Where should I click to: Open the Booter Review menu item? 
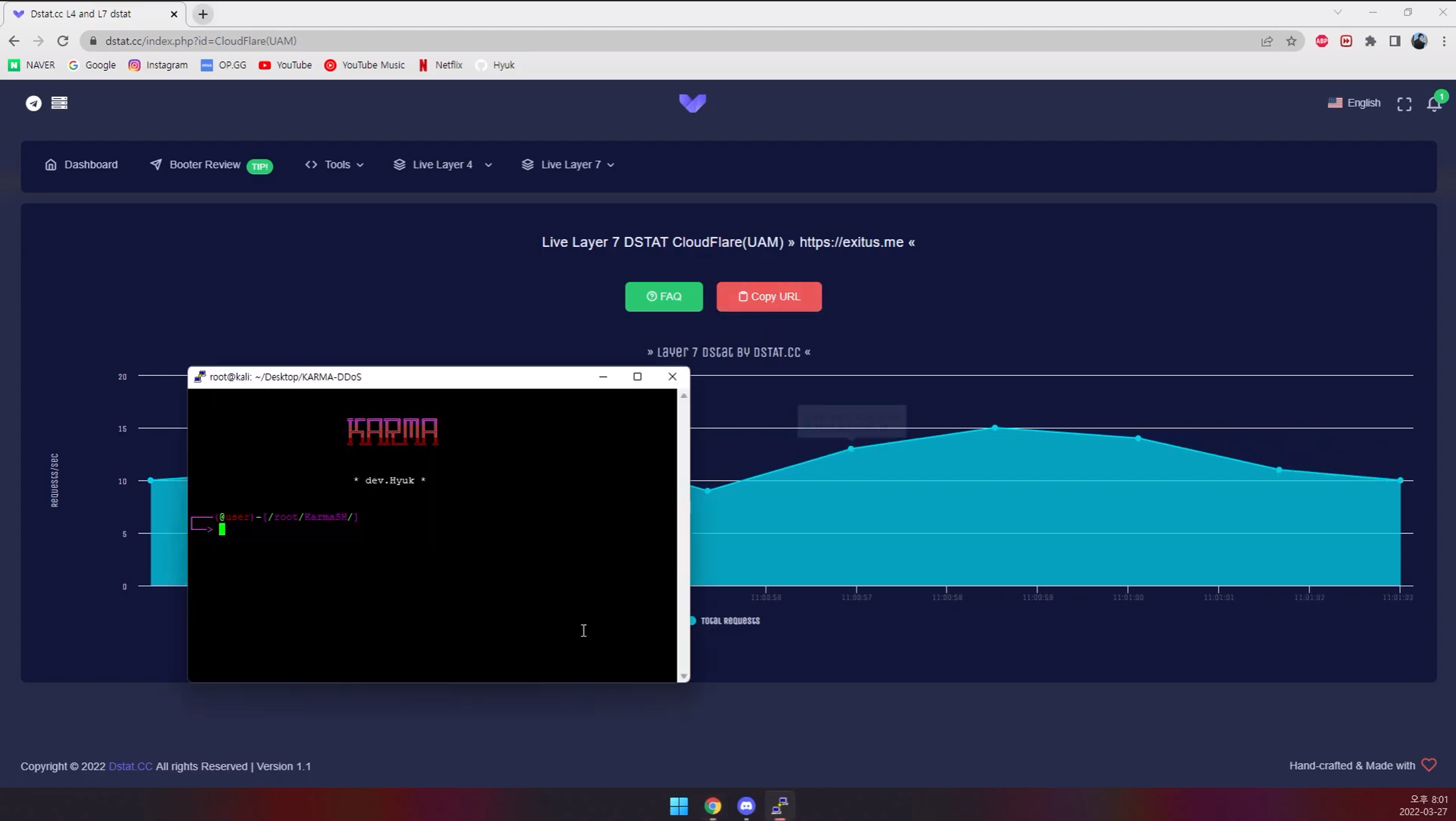204,164
